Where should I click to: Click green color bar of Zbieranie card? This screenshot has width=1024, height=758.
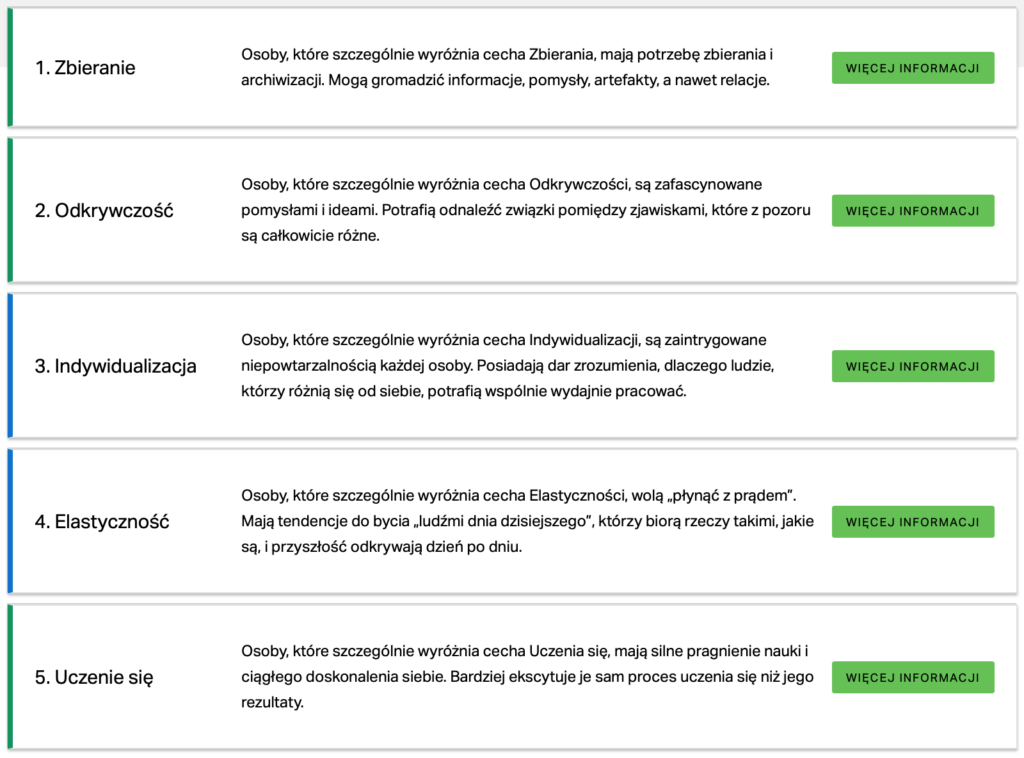pos(10,67)
